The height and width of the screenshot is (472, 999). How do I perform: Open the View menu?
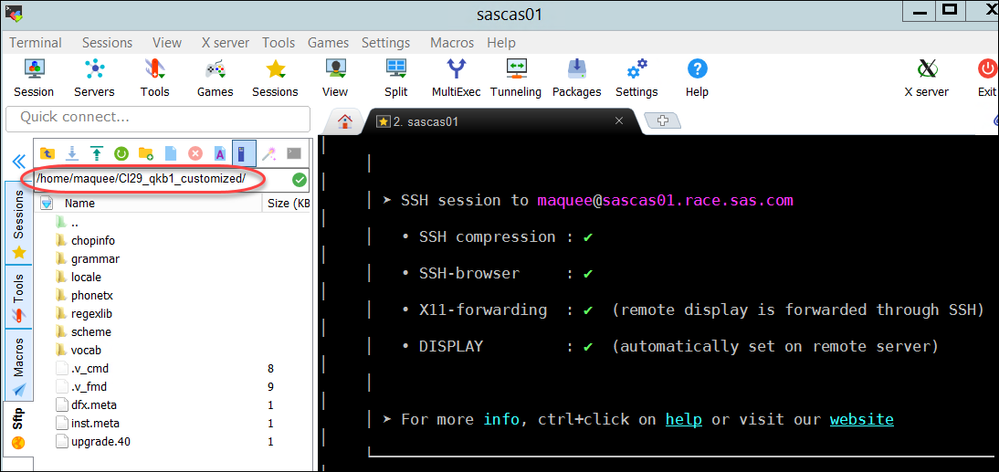coord(167,43)
